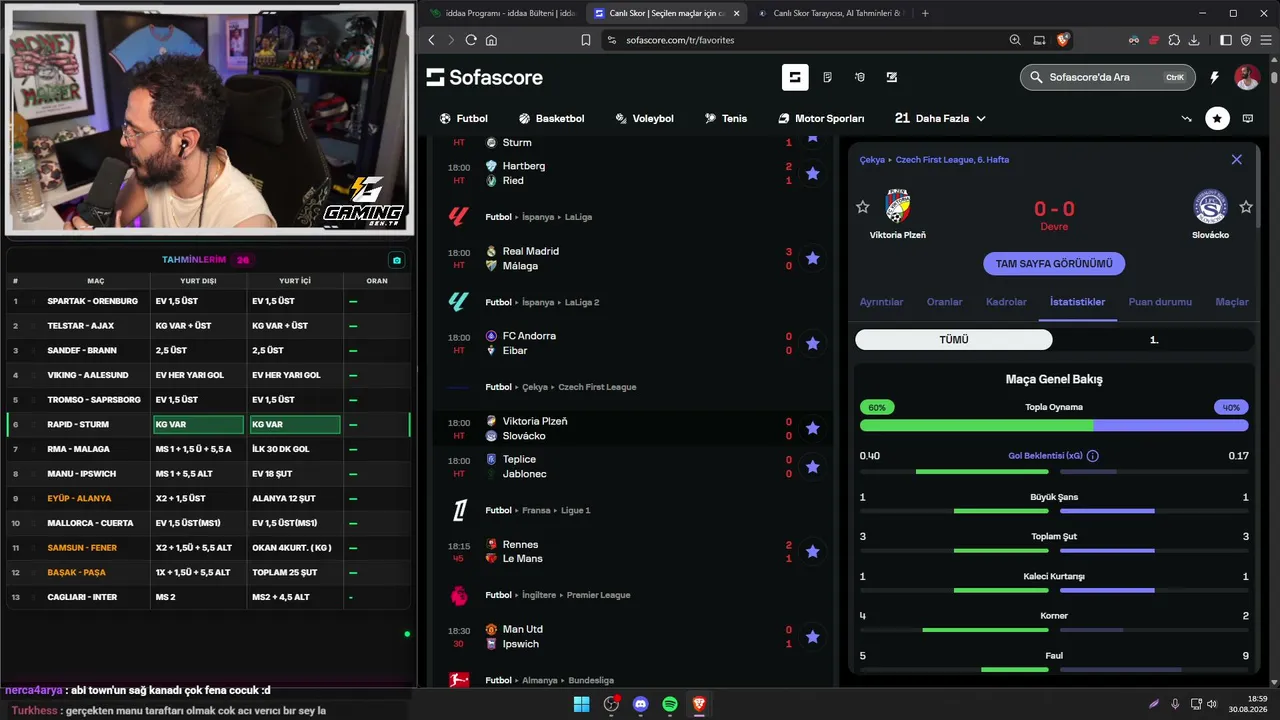
Task: Select the İstatistikler tab
Action: [1077, 302]
